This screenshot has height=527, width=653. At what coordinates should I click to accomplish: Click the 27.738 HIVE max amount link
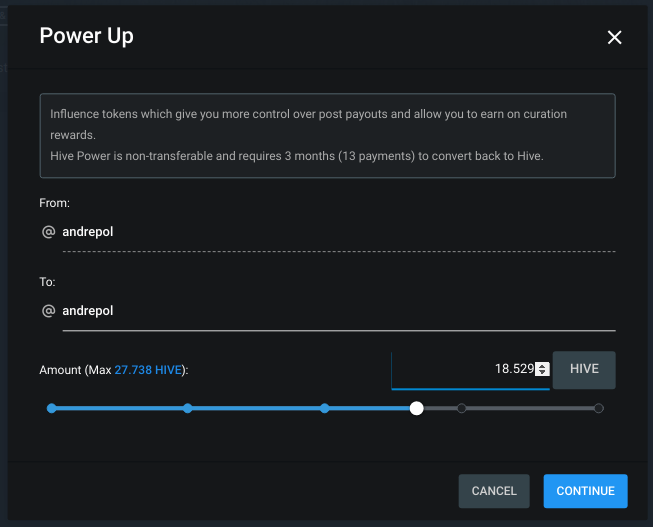148,370
